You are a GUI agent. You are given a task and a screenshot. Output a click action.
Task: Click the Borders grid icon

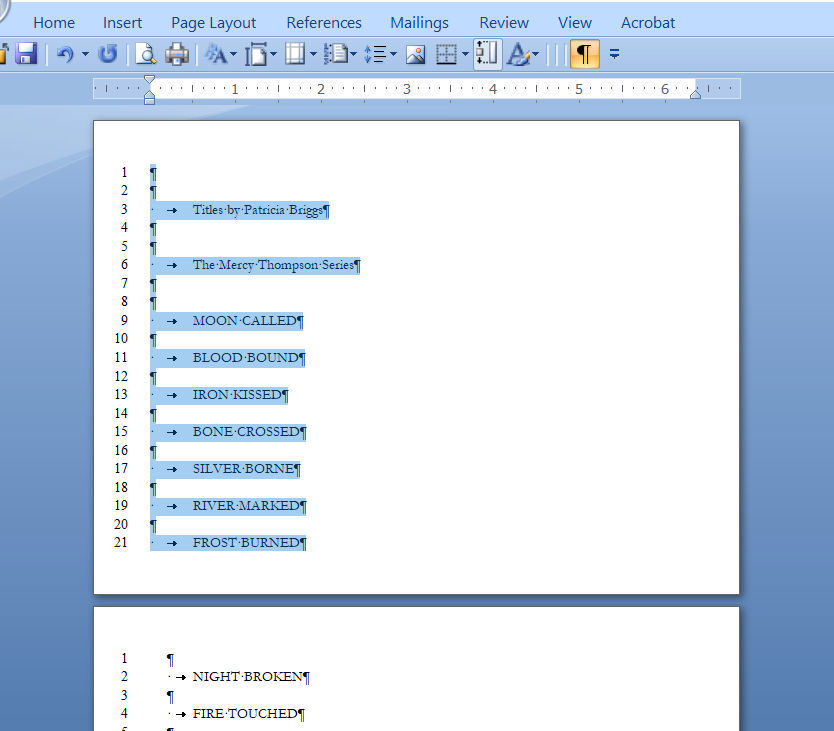pos(447,54)
